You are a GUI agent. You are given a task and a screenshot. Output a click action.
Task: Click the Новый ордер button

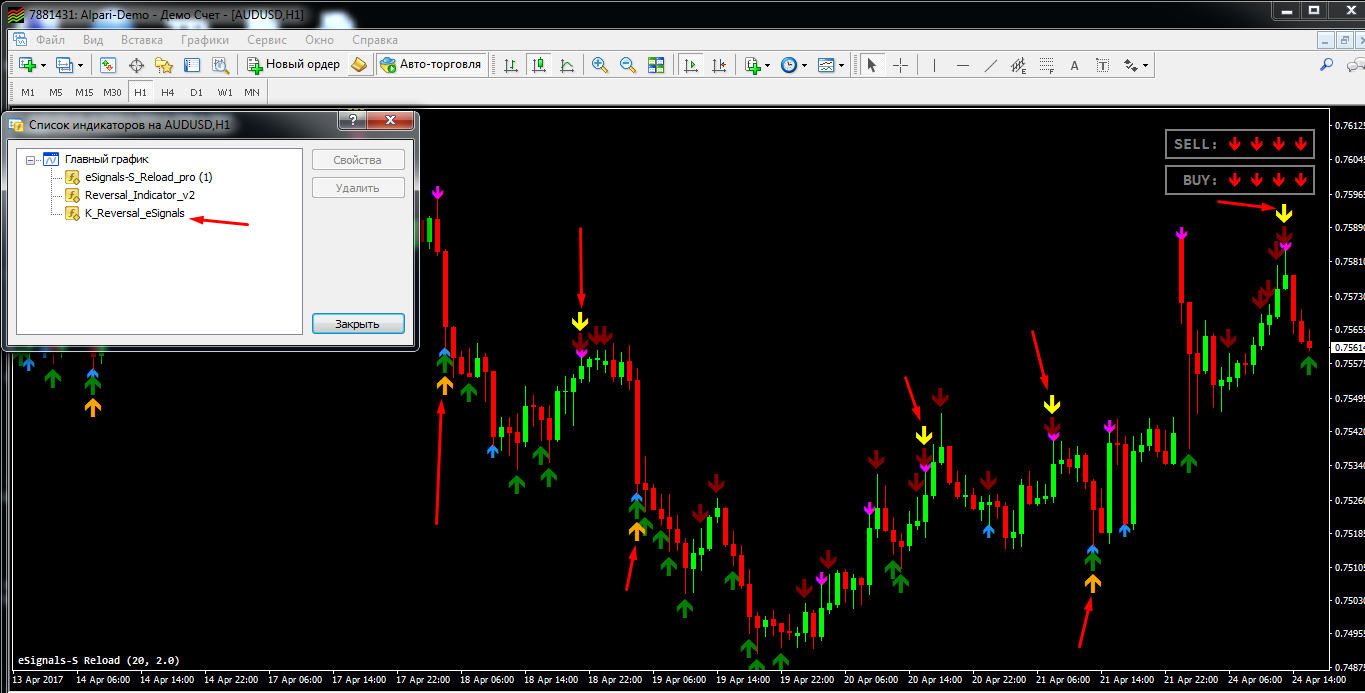coord(293,65)
